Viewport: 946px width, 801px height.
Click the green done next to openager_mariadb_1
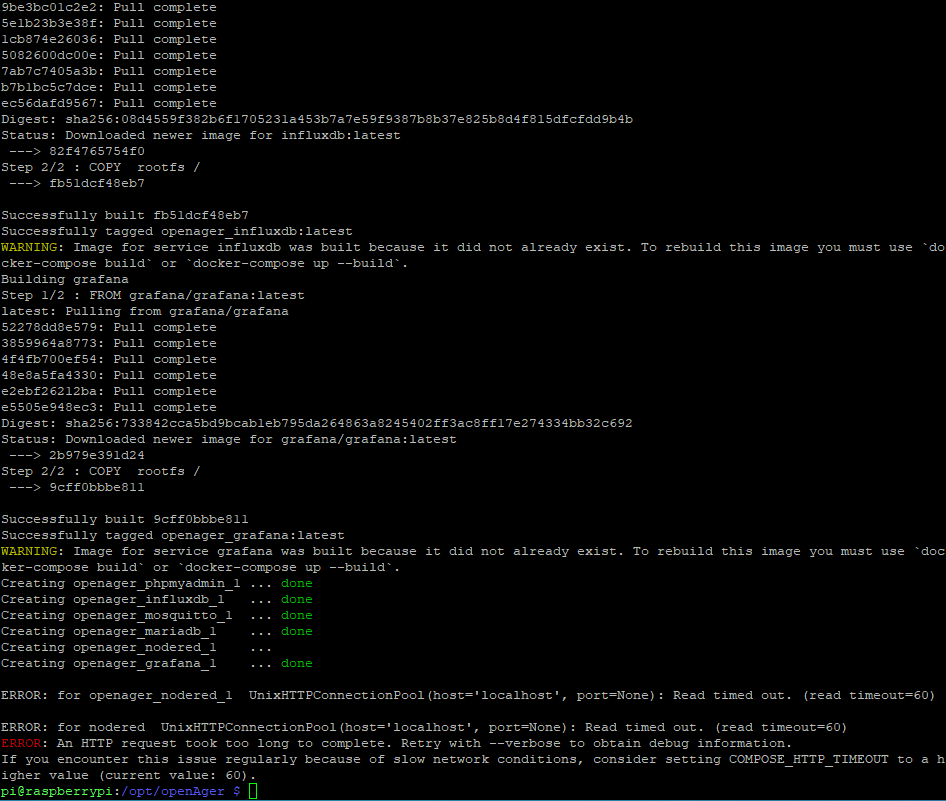pyautogui.click(x=296, y=632)
